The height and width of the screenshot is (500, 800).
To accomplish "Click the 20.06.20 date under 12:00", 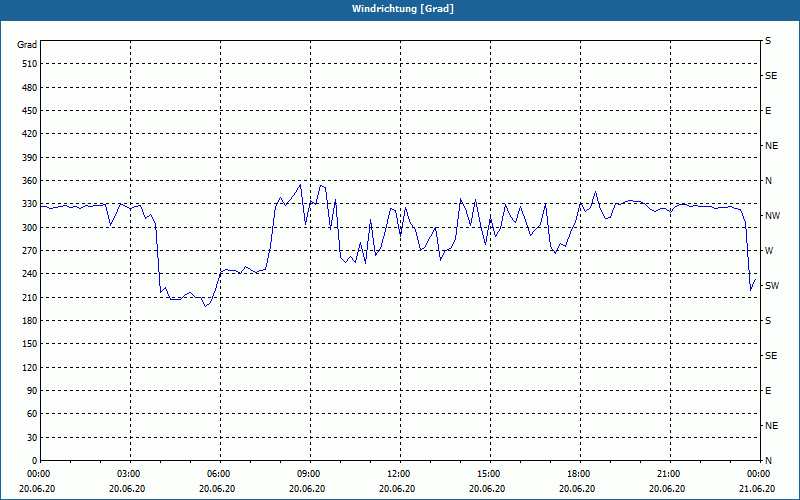I will [x=397, y=488].
